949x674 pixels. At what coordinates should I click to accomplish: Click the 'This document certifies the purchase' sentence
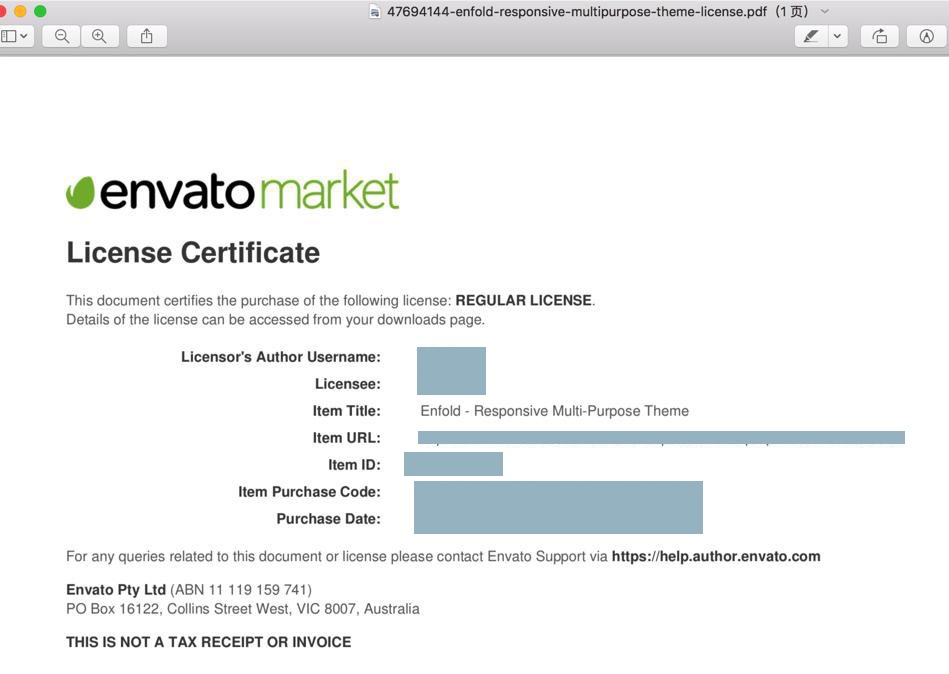330,300
